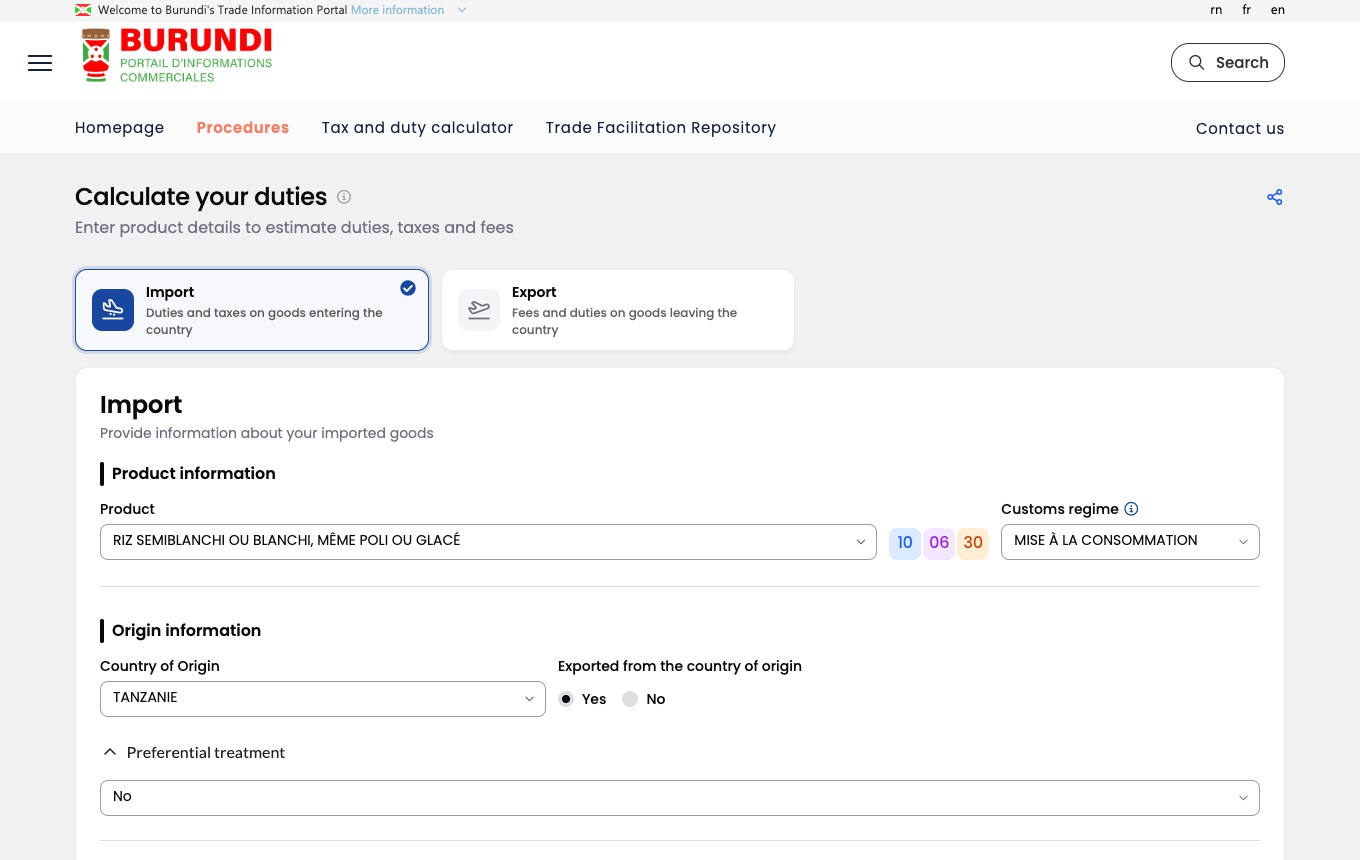1360x860 pixels.
Task: Click the orange HS code chip 30
Action: (x=973, y=542)
